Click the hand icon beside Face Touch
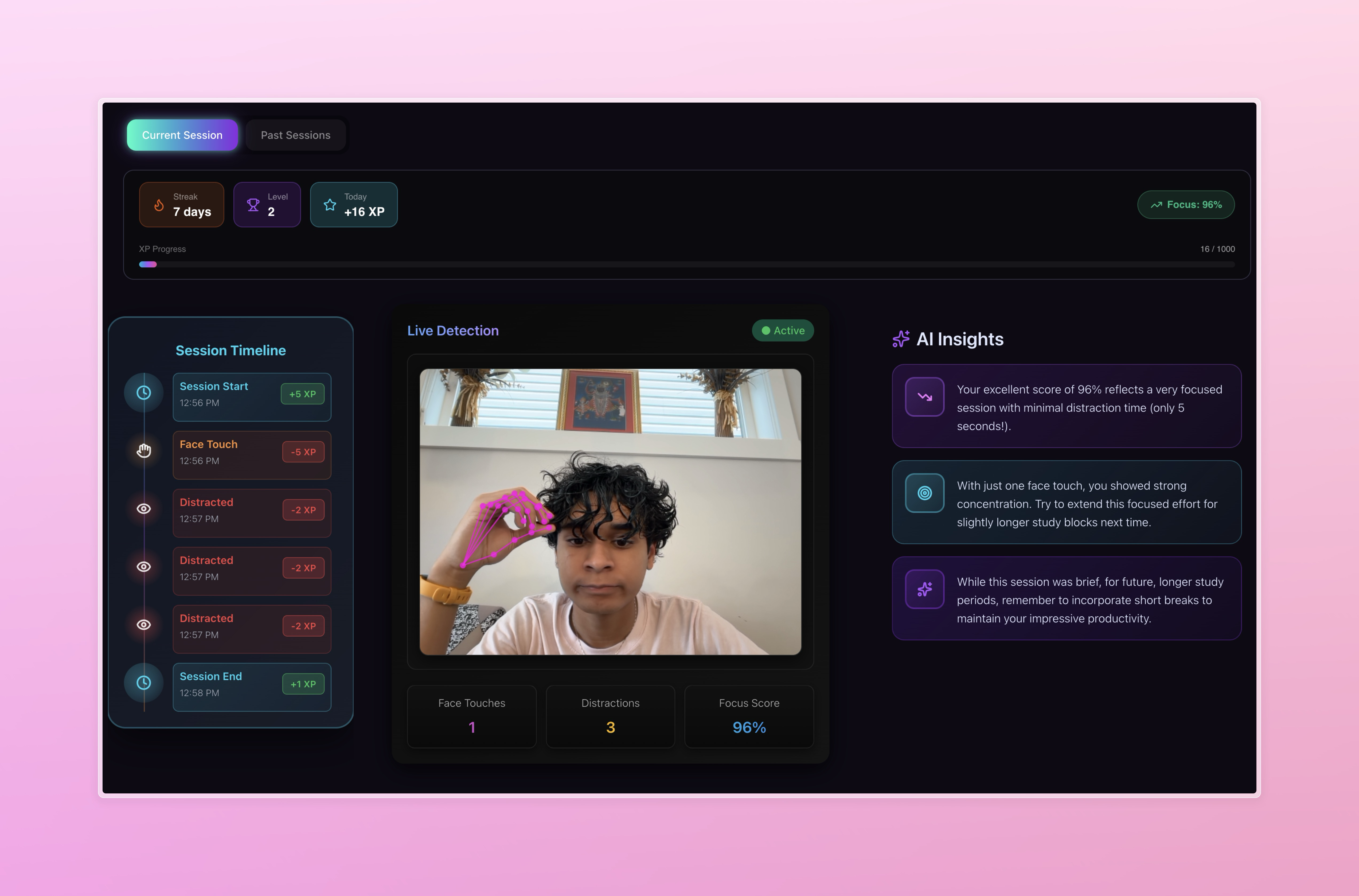 [x=144, y=451]
